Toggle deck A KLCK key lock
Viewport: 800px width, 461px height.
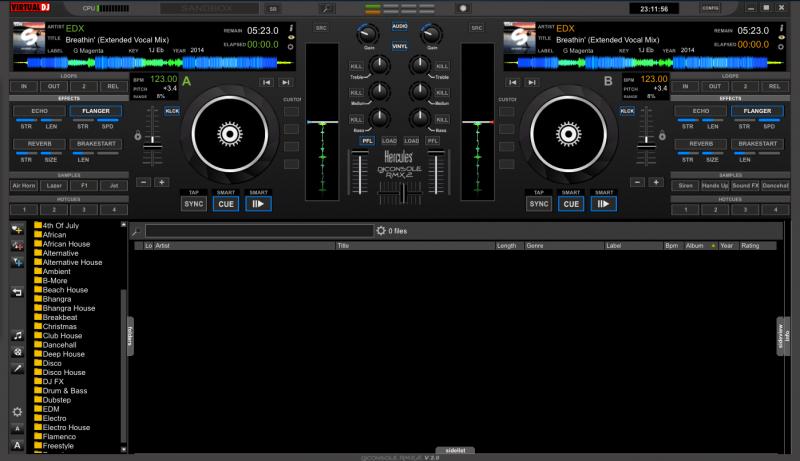coord(172,111)
